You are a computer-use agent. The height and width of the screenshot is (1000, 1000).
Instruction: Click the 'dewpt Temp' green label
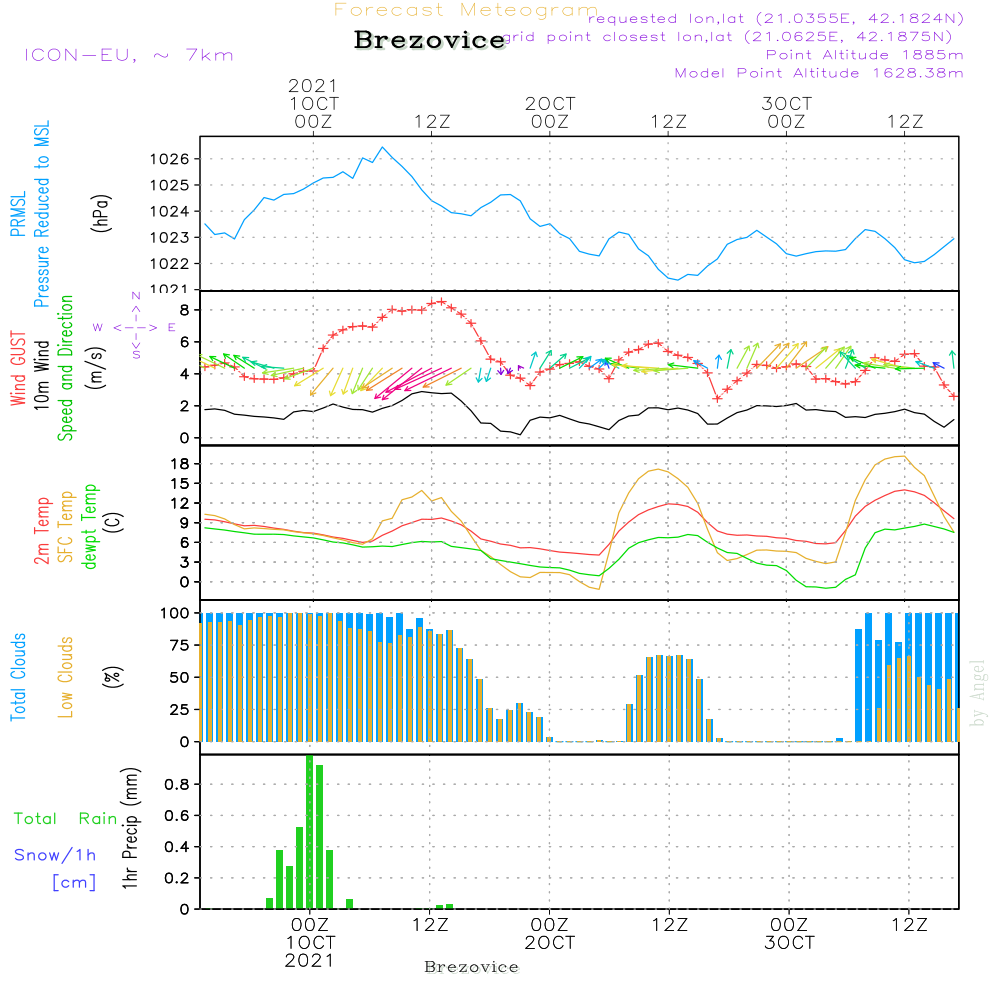89,526
